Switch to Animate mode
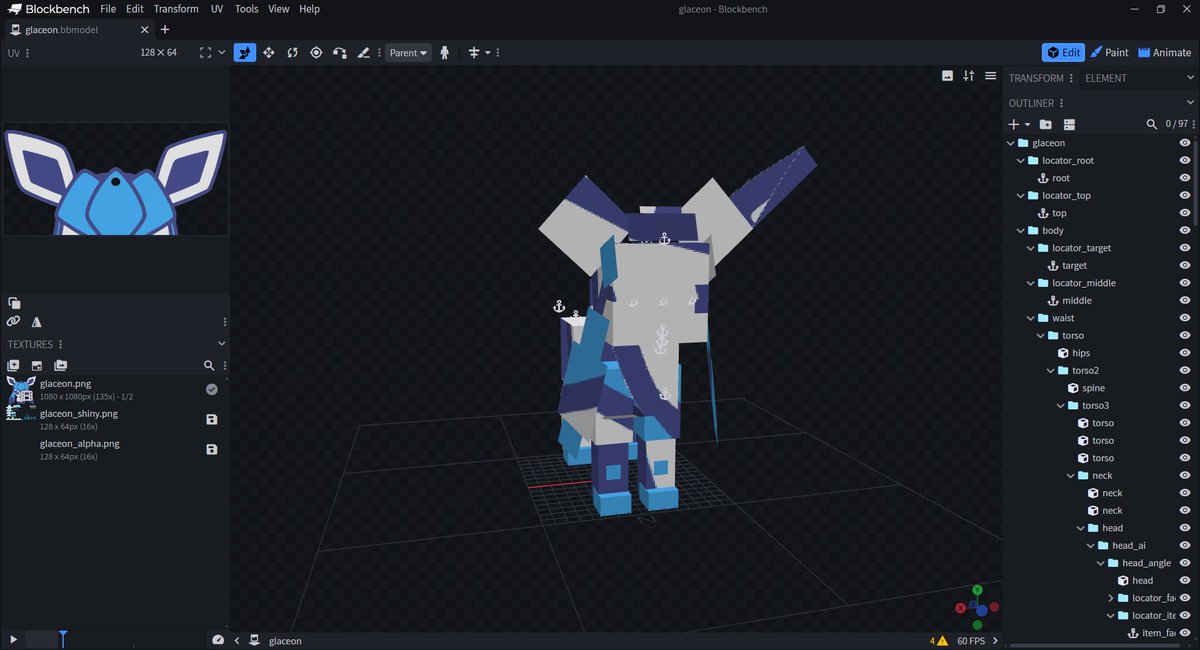 pos(1165,52)
